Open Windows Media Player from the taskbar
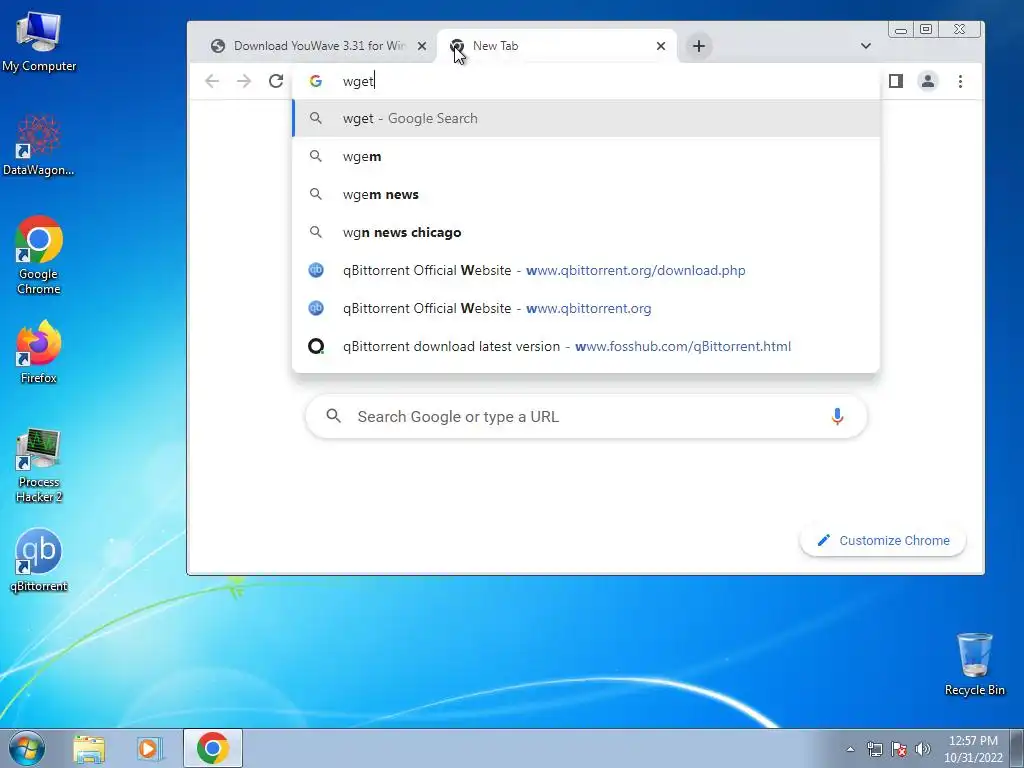Image resolution: width=1024 pixels, height=768 pixels. (149, 748)
